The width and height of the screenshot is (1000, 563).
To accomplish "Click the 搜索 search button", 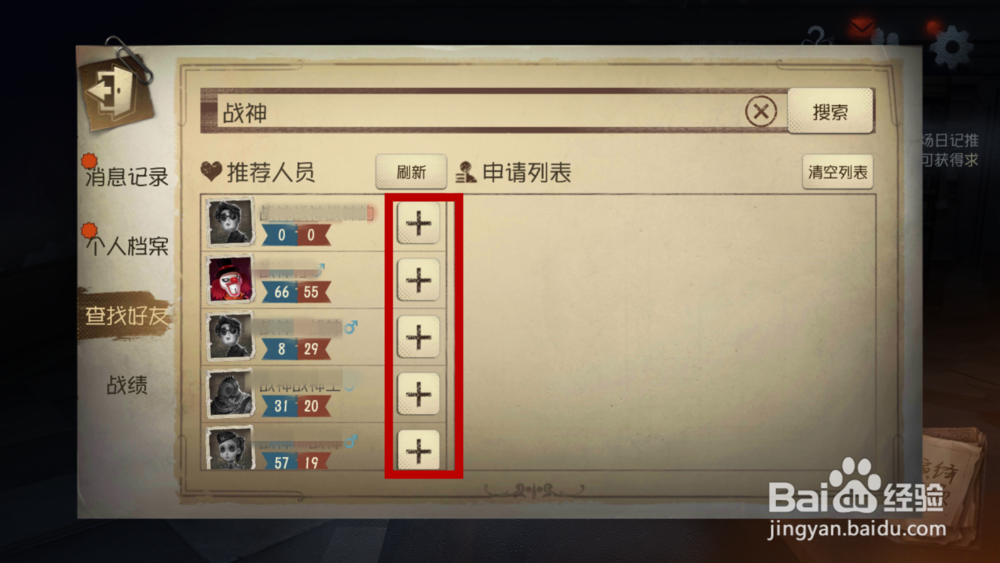I will click(x=830, y=112).
